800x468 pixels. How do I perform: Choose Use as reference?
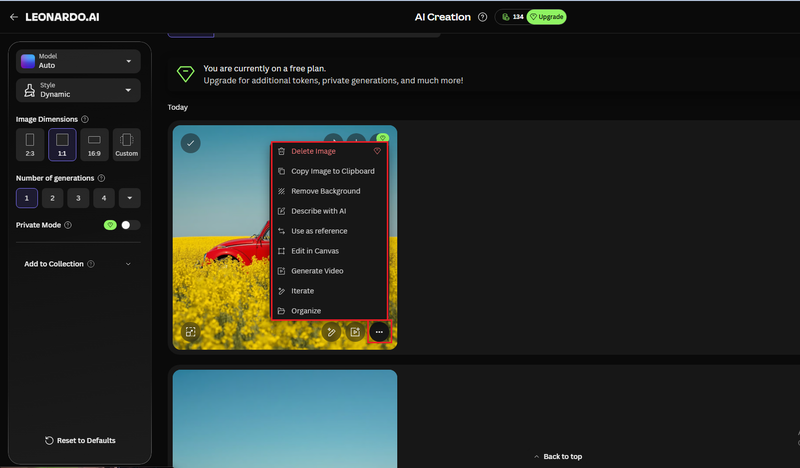329,231
